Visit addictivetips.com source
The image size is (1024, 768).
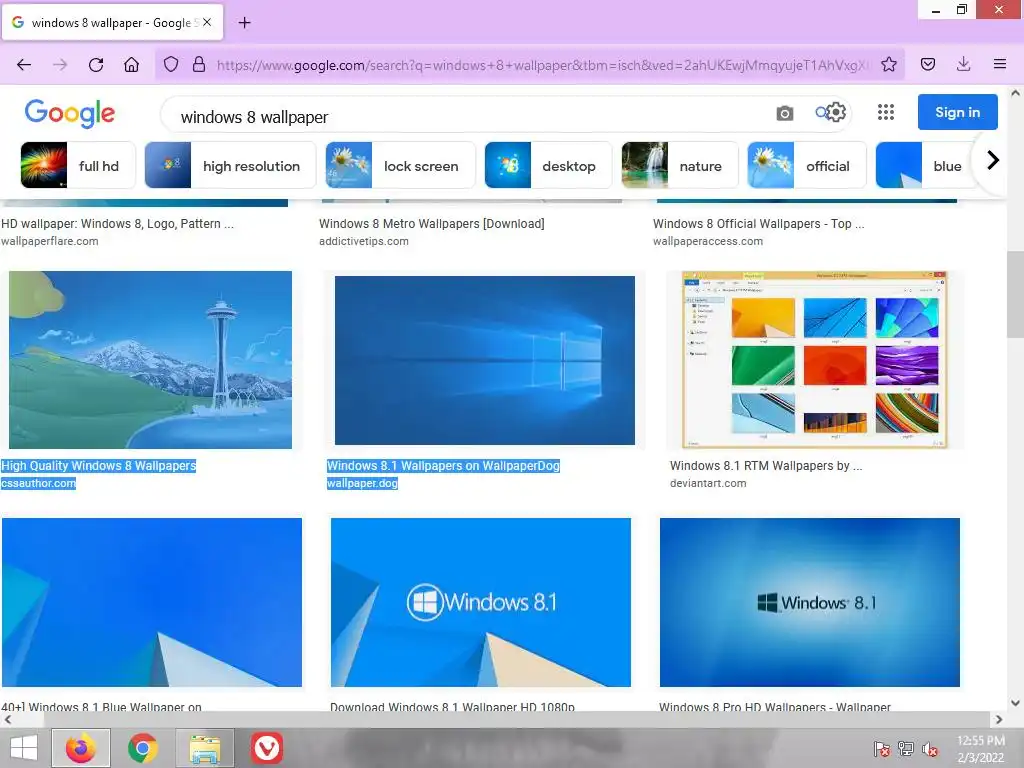click(x=364, y=241)
